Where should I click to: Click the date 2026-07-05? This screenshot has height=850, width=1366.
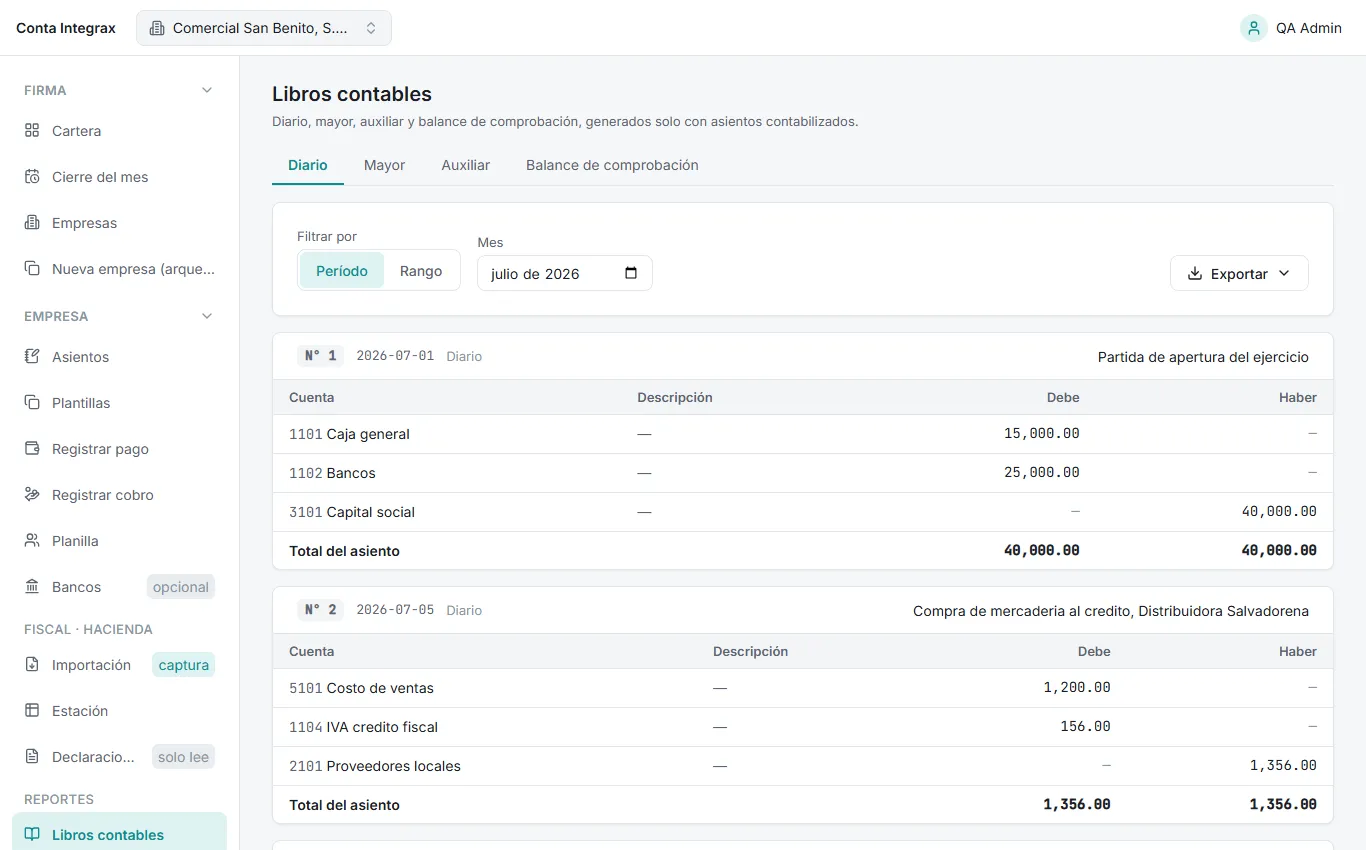(x=395, y=610)
